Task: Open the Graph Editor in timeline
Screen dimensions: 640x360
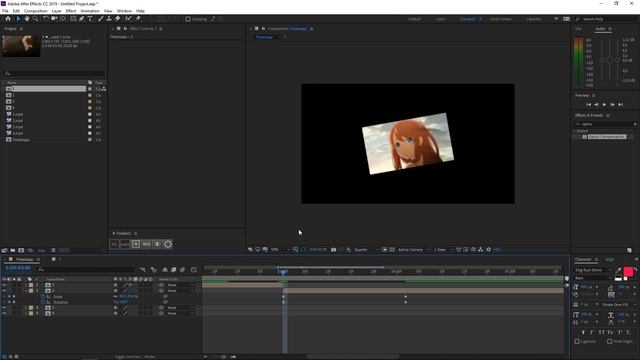Action: tap(194, 269)
